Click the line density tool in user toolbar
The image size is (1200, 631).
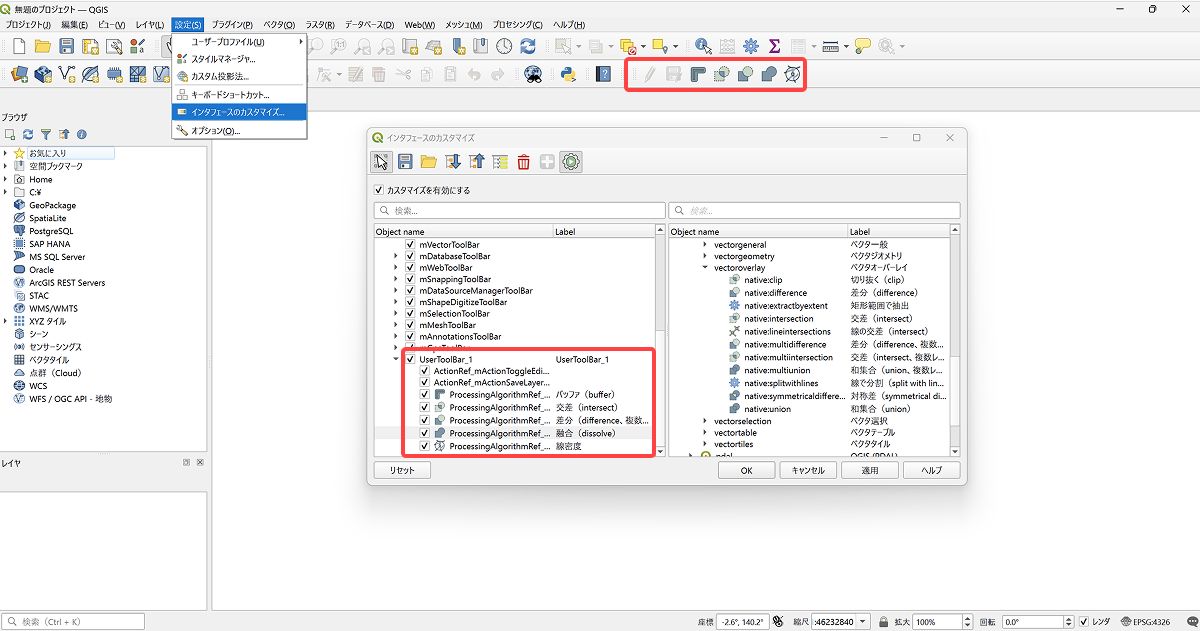point(793,74)
